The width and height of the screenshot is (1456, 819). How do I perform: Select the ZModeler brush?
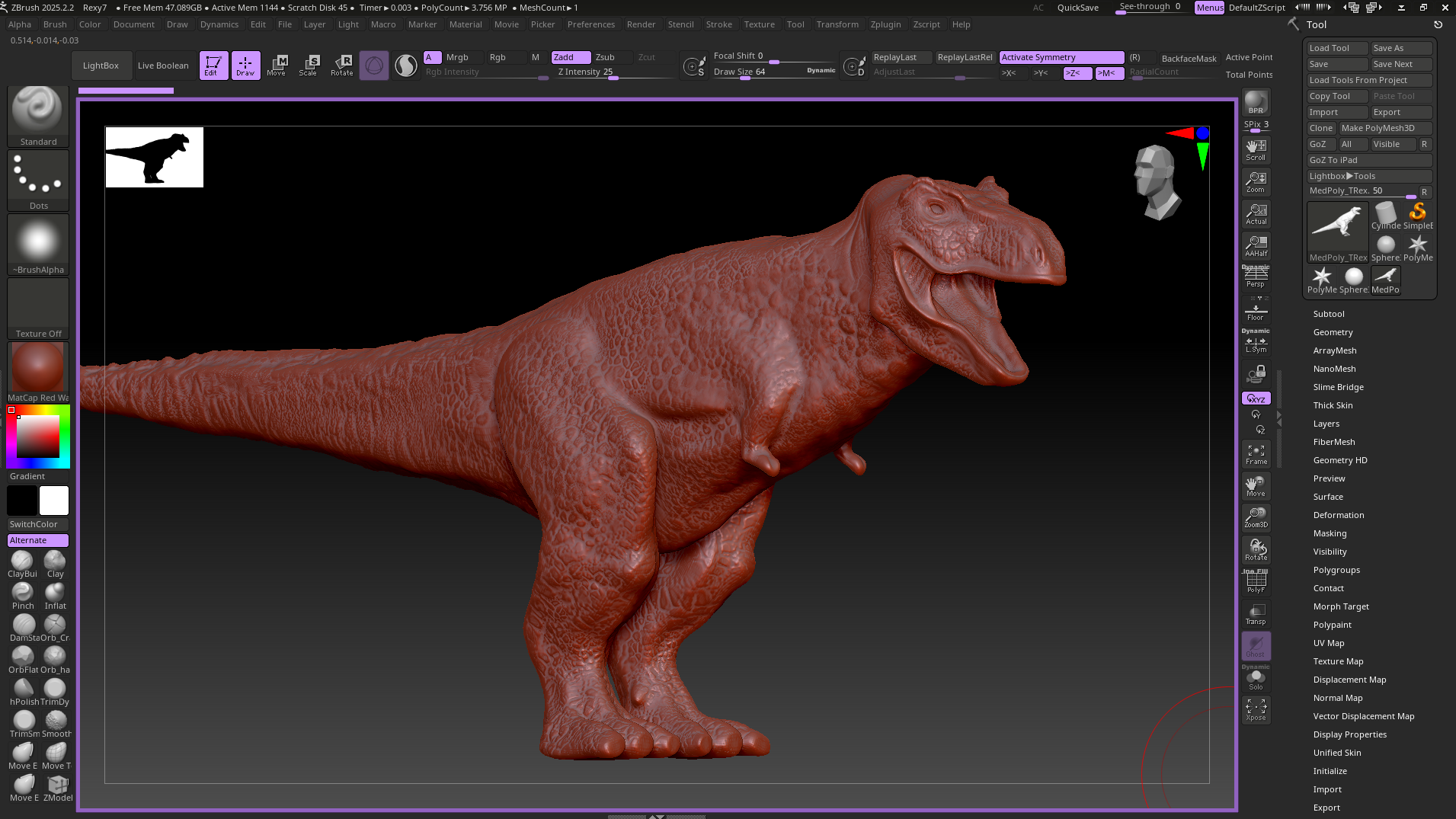tap(57, 789)
